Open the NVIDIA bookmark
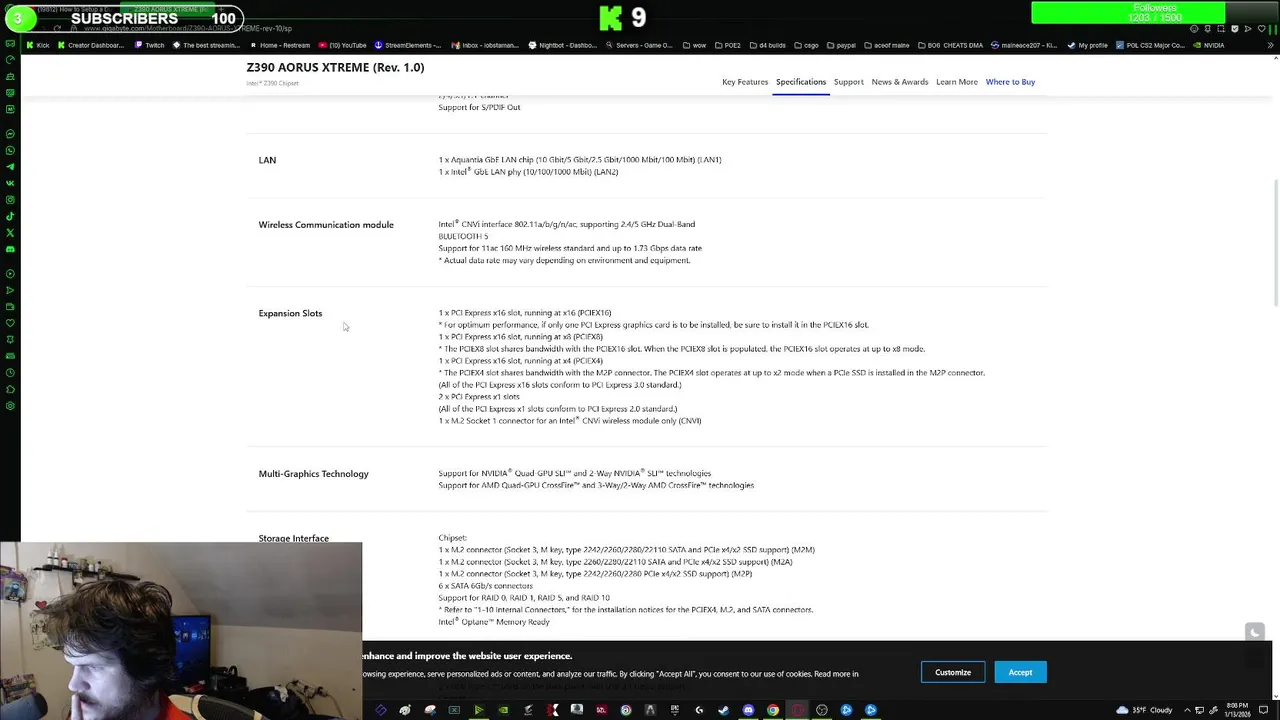 1208,45
